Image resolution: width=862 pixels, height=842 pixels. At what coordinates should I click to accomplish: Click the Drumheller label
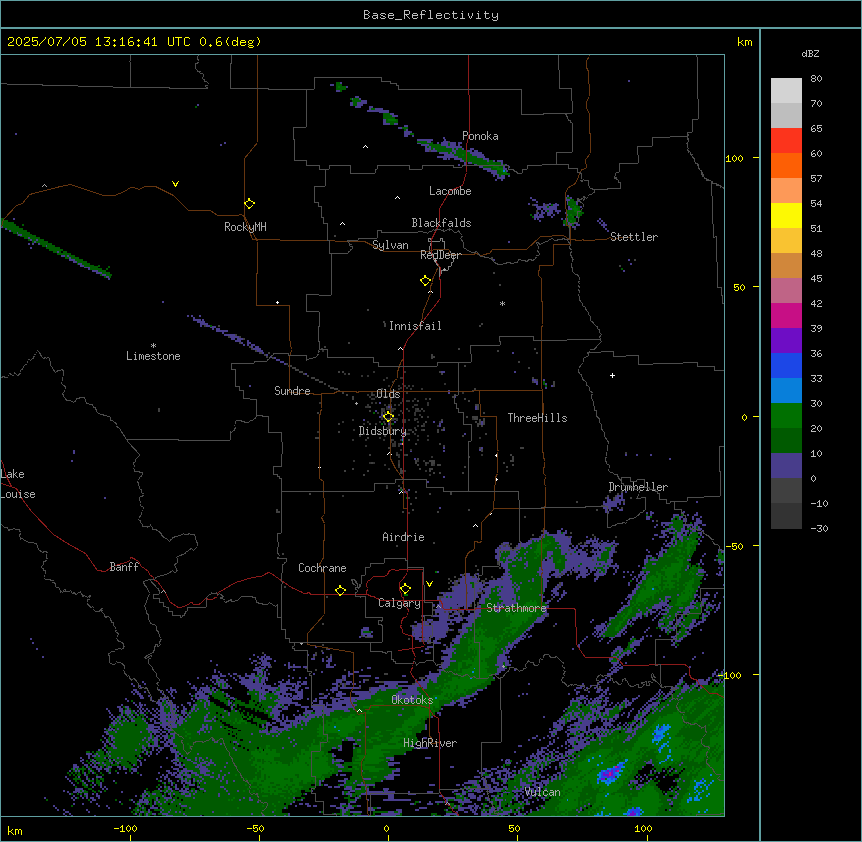coord(638,487)
